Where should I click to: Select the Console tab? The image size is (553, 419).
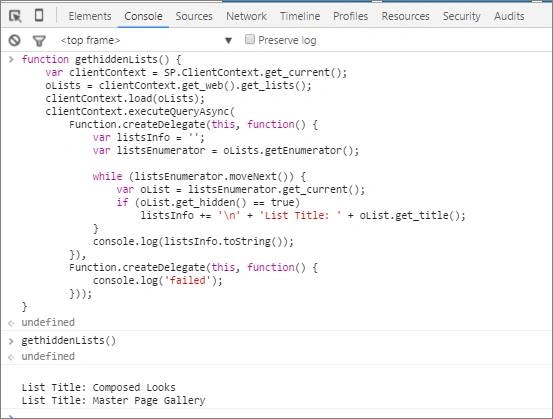coord(143,16)
